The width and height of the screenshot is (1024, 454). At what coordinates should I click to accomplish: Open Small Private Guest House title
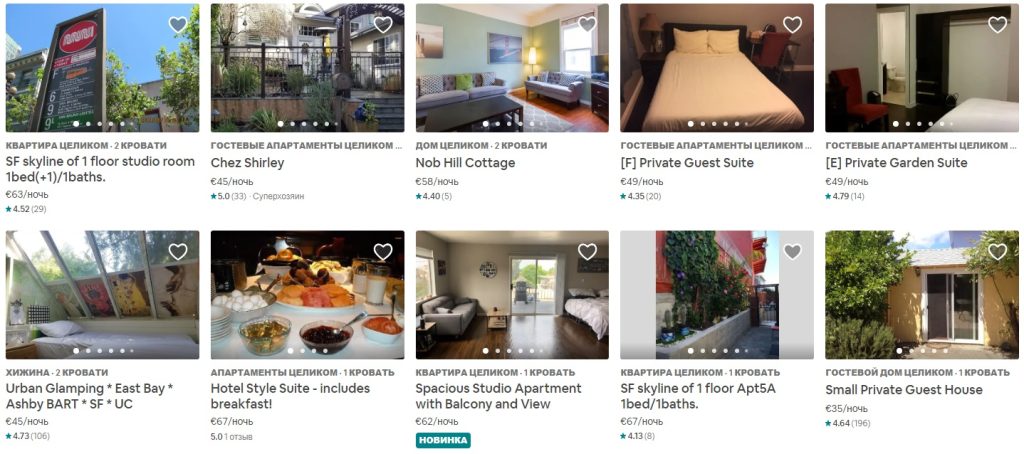[x=904, y=389]
